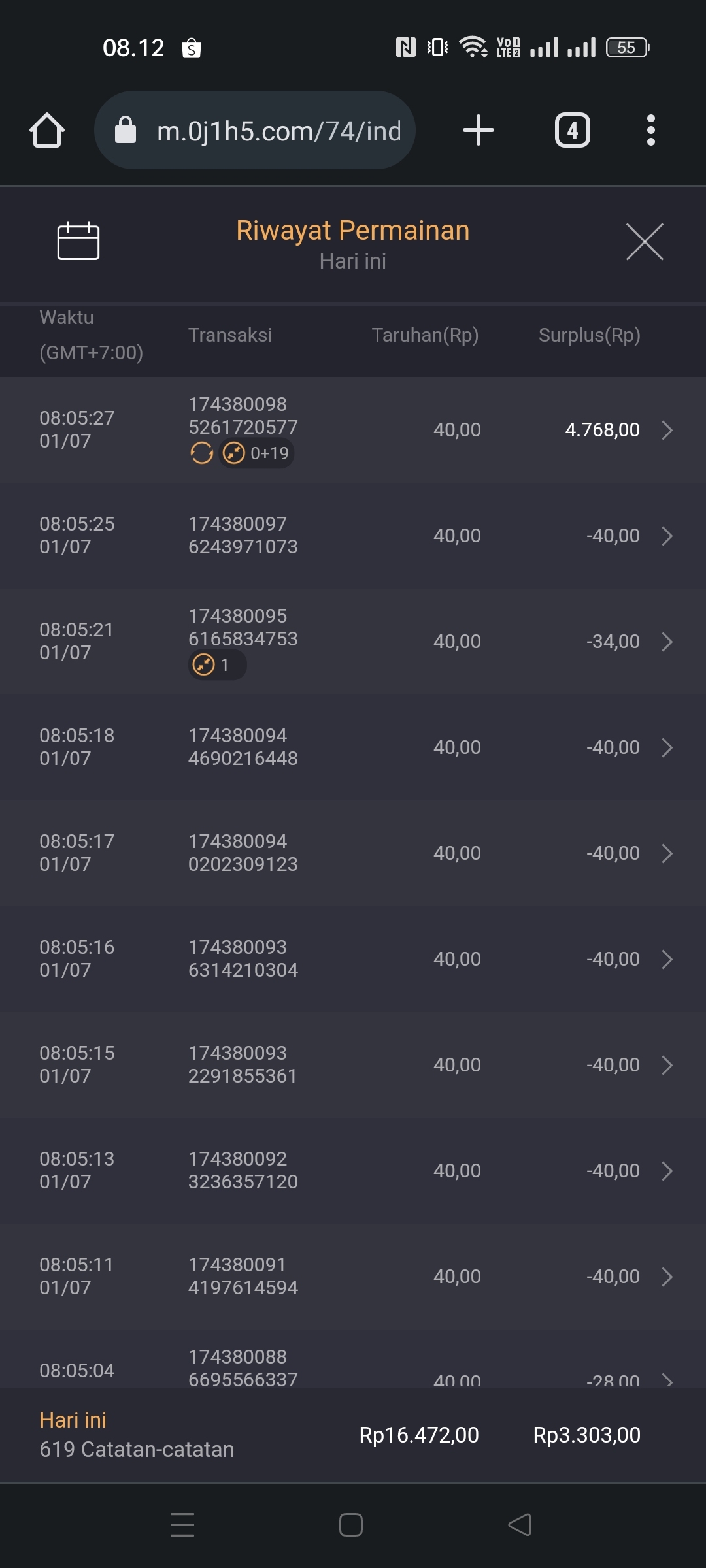Screen dimensions: 706x1568
Task: Expand details of the 08:05:11 transaction
Action: point(667,1277)
